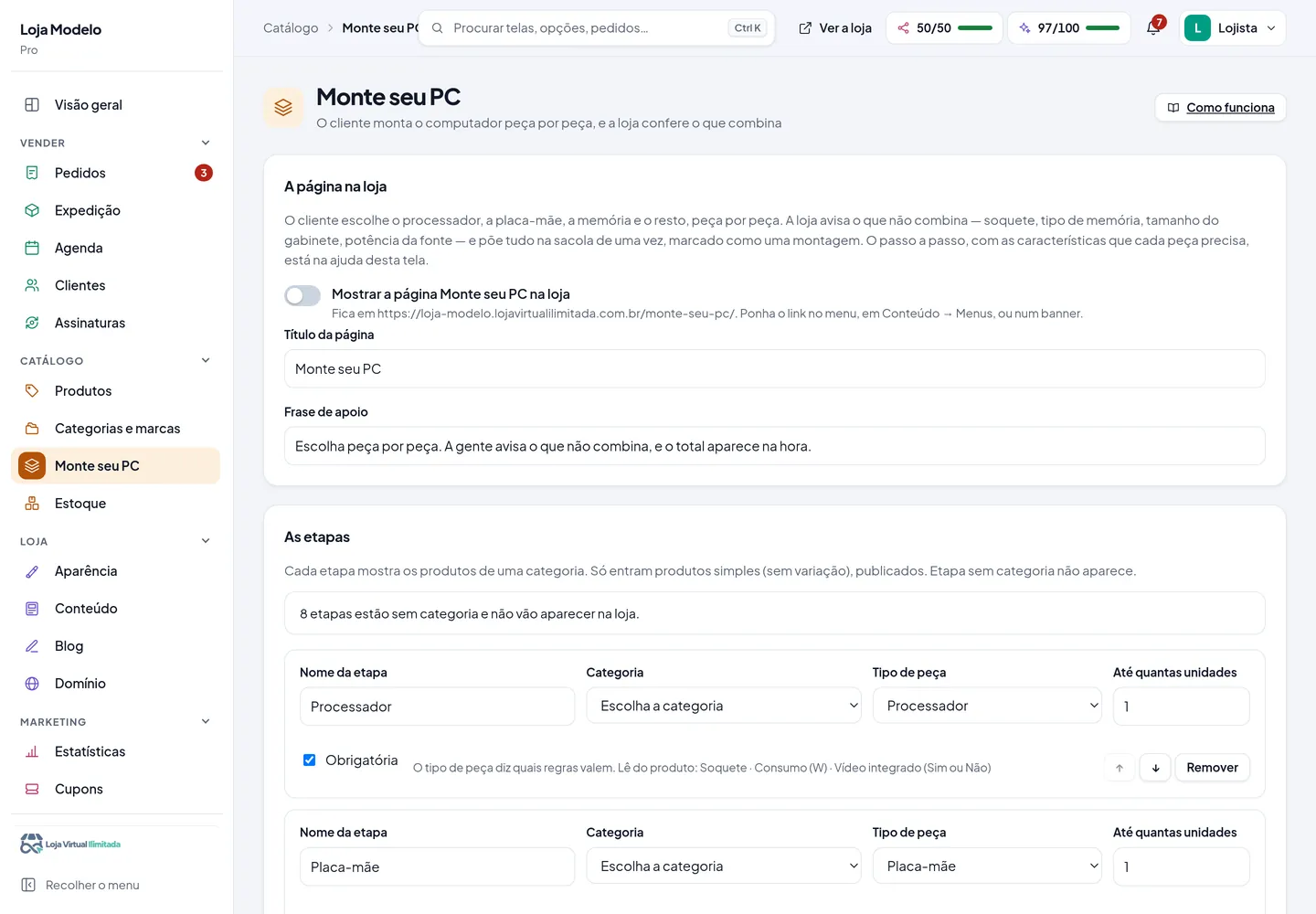
Task: Collapse the MARKETING sidebar section
Action: [x=206, y=721]
